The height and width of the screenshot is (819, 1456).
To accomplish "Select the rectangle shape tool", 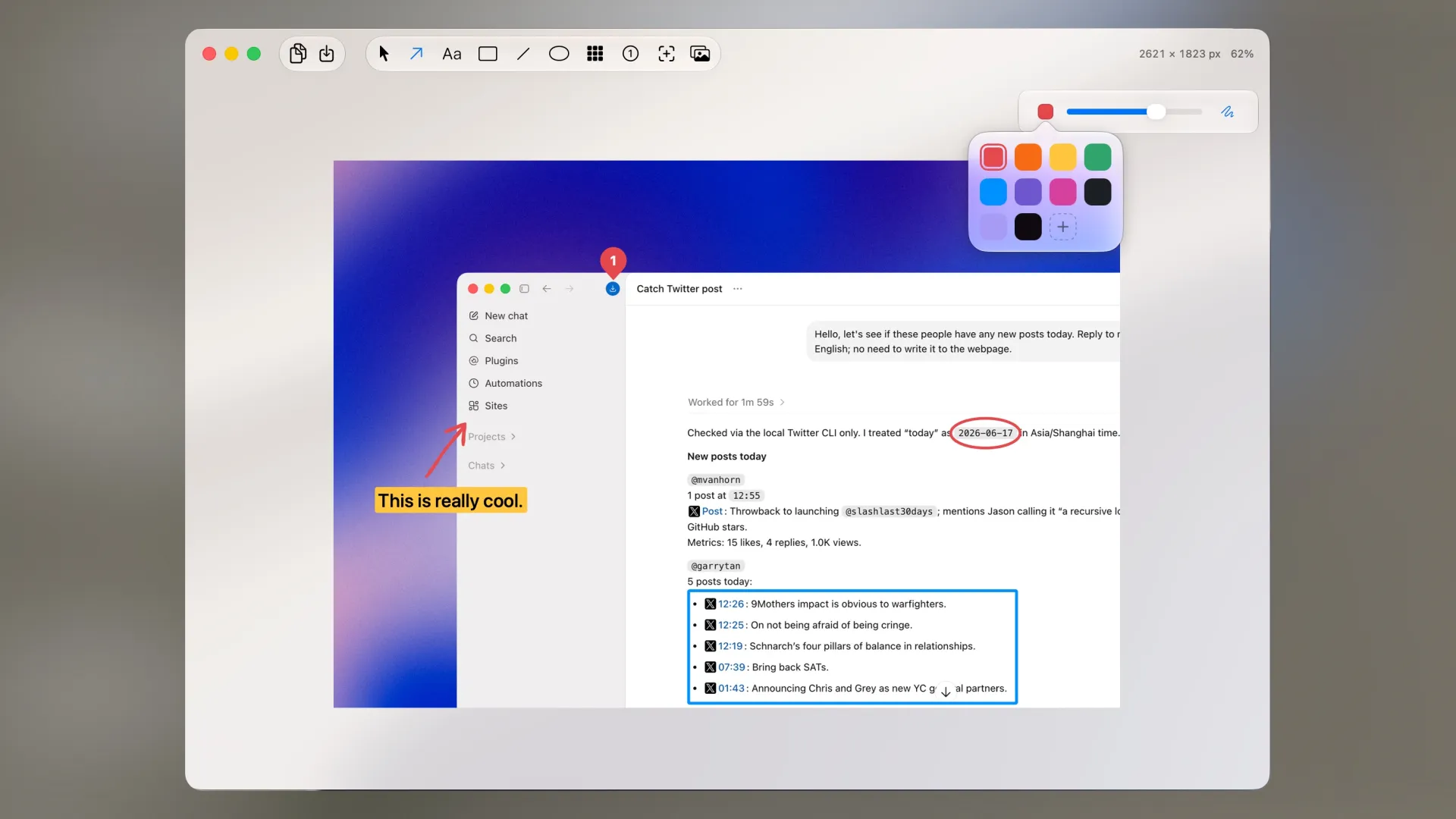I will pyautogui.click(x=488, y=54).
